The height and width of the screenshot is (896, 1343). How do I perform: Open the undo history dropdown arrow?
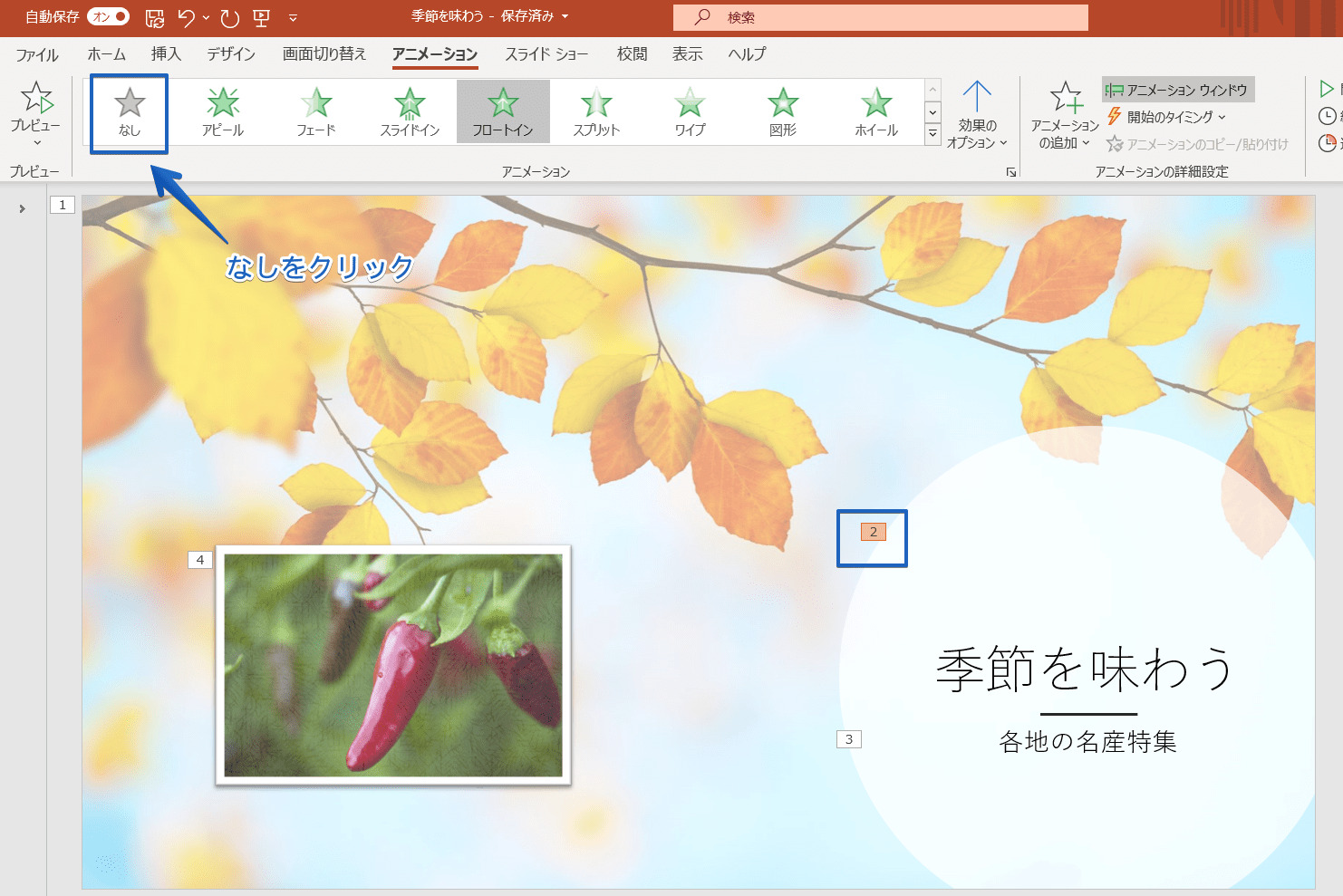pos(207,17)
